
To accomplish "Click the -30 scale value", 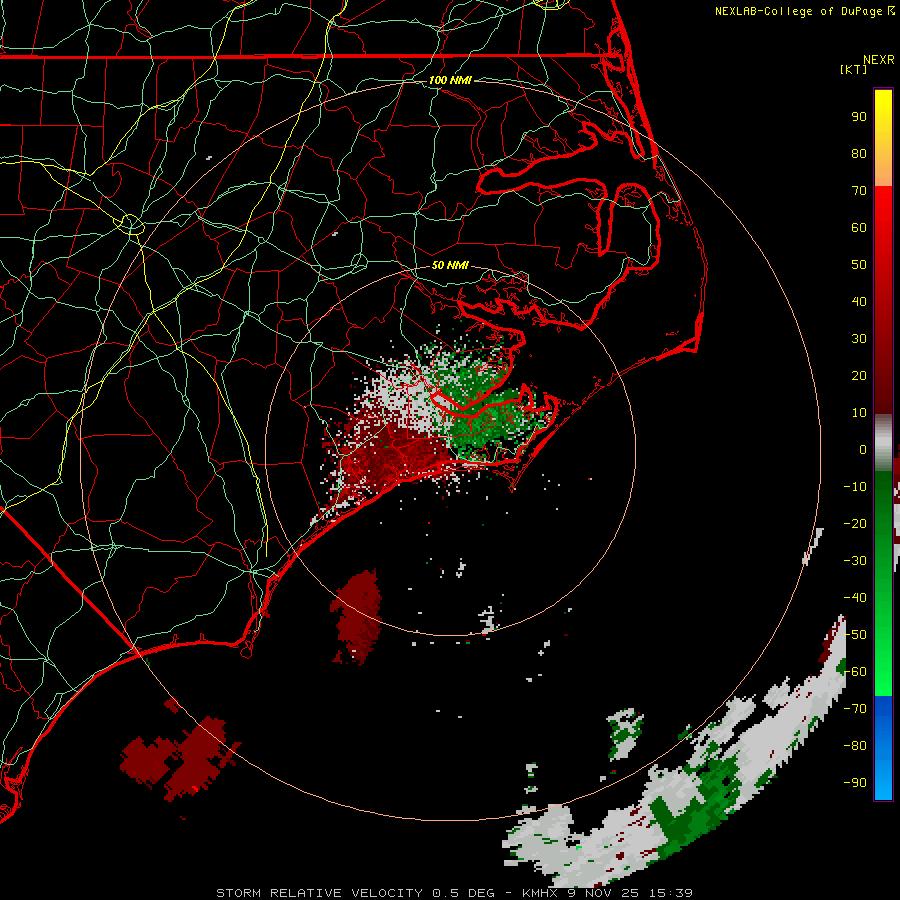I will (x=855, y=561).
